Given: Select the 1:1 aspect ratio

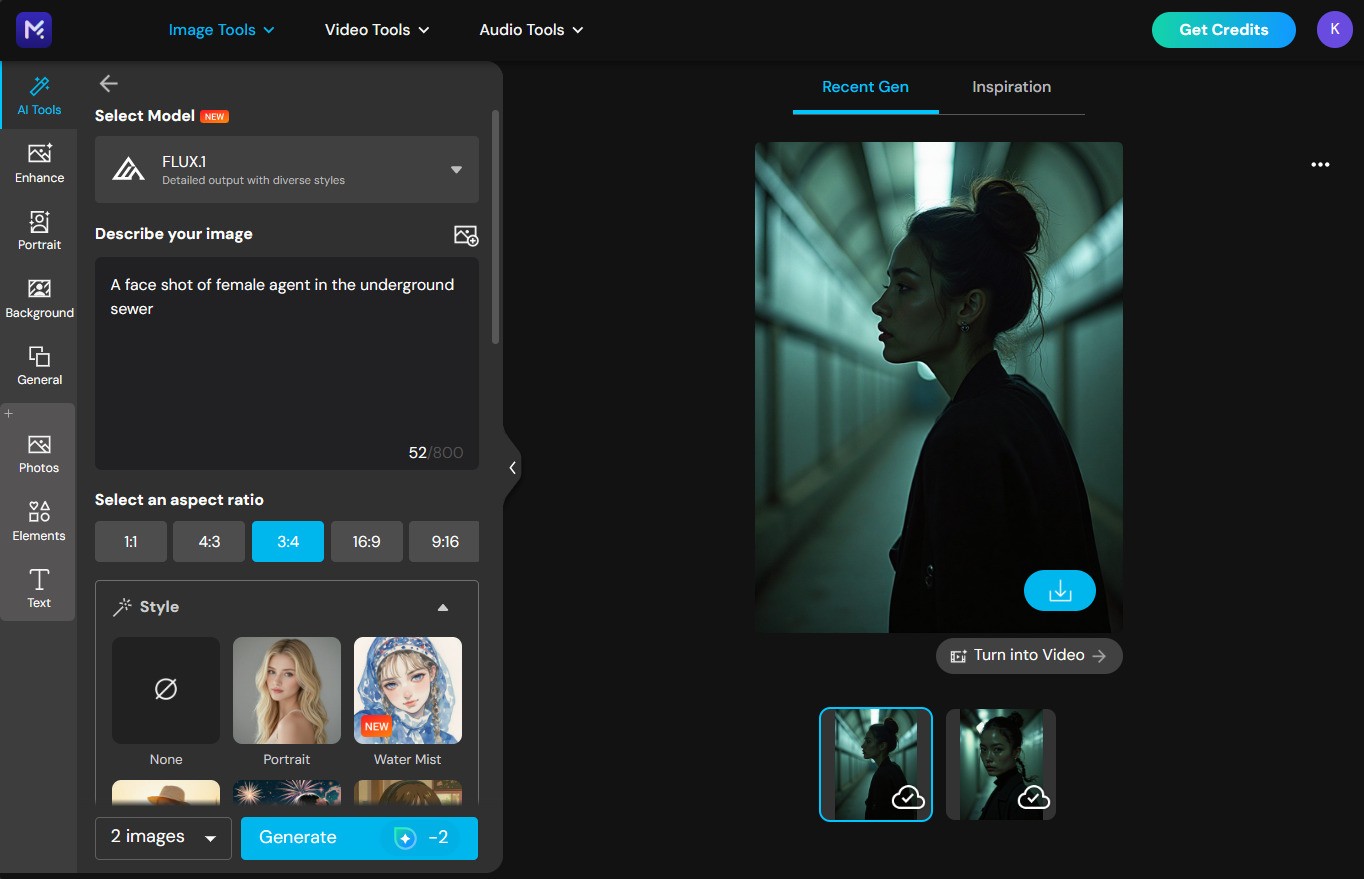Looking at the screenshot, I should (x=131, y=542).
